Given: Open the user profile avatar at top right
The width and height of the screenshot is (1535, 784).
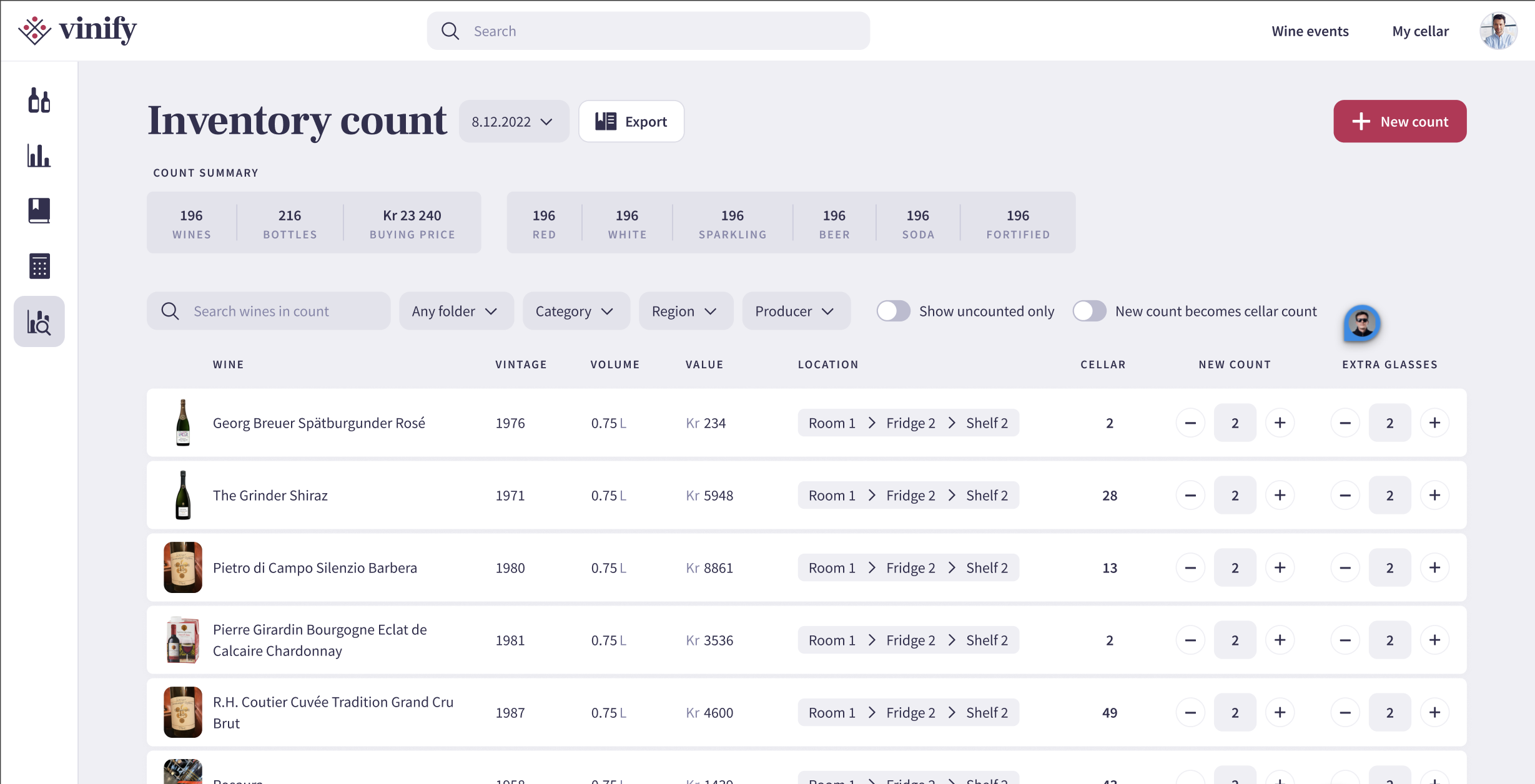Looking at the screenshot, I should point(1498,31).
